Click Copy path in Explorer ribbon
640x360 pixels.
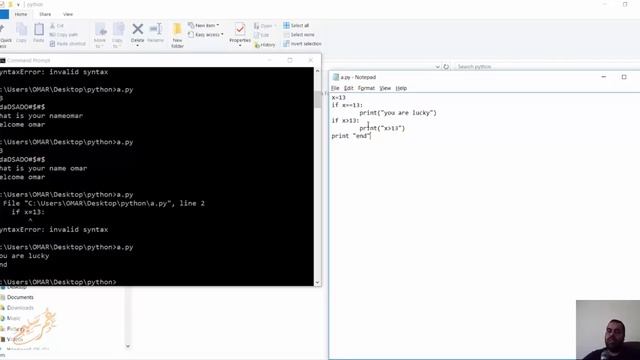click(x=63, y=35)
